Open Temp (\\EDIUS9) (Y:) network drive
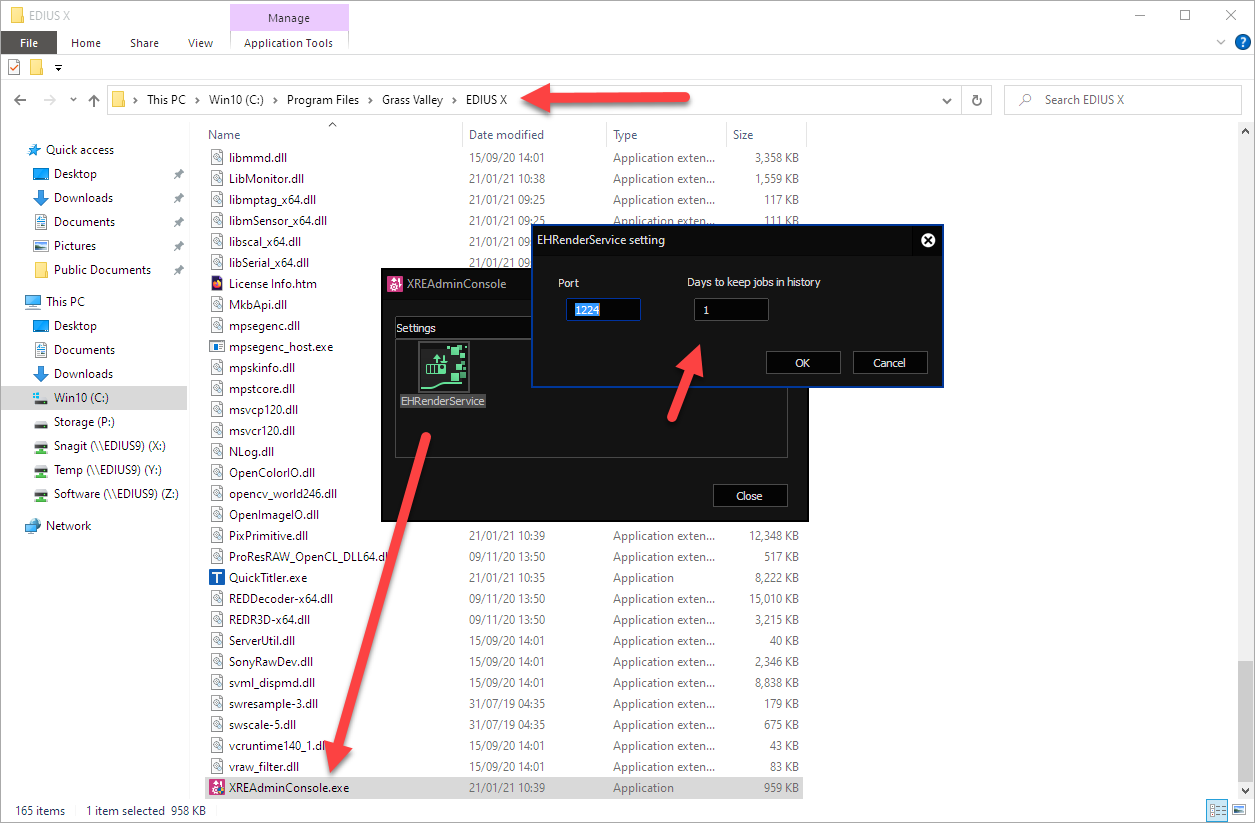Image resolution: width=1255 pixels, height=823 pixels. 108,470
